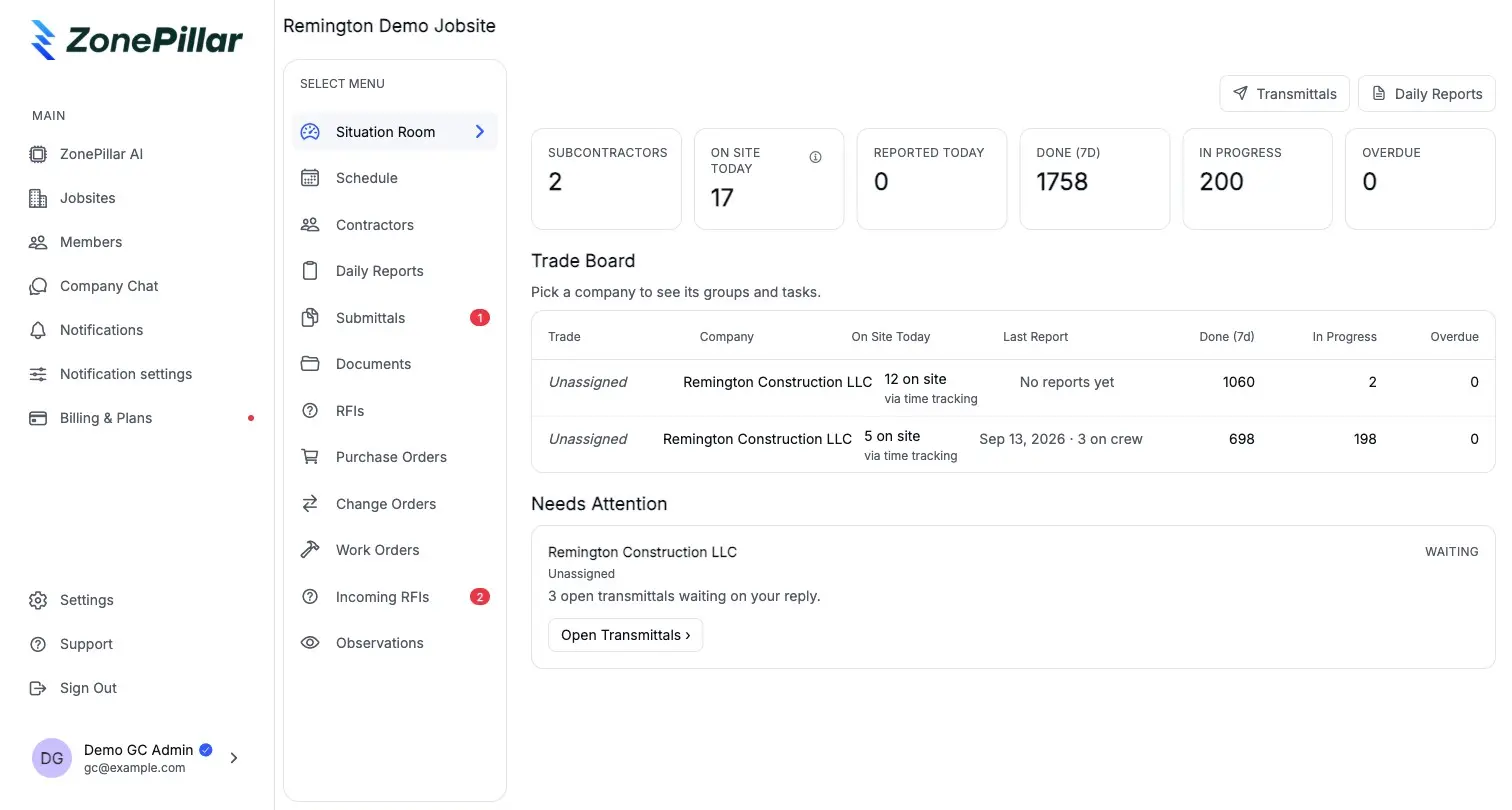Viewport: 1512px width, 810px height.
Task: Click the Incoming RFIs question icon
Action: (310, 597)
